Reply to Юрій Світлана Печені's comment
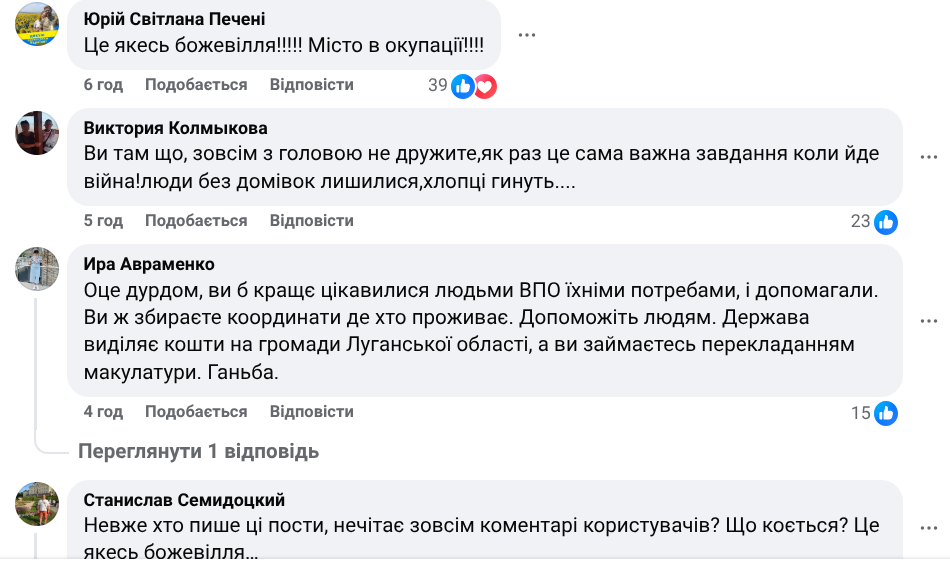This screenshot has height=561, width=950. tap(312, 85)
